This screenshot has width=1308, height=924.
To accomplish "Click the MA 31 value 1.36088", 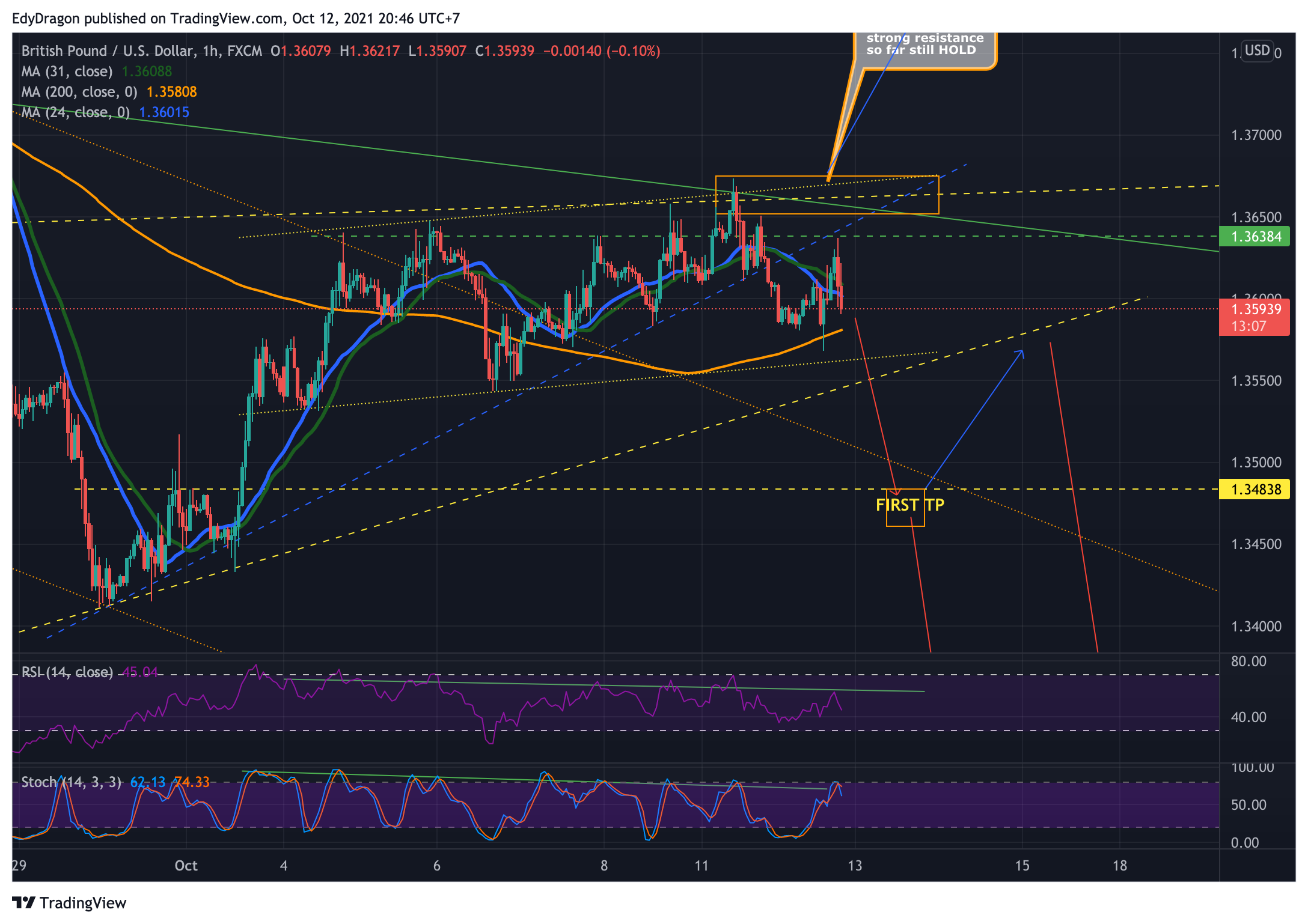I will [147, 71].
